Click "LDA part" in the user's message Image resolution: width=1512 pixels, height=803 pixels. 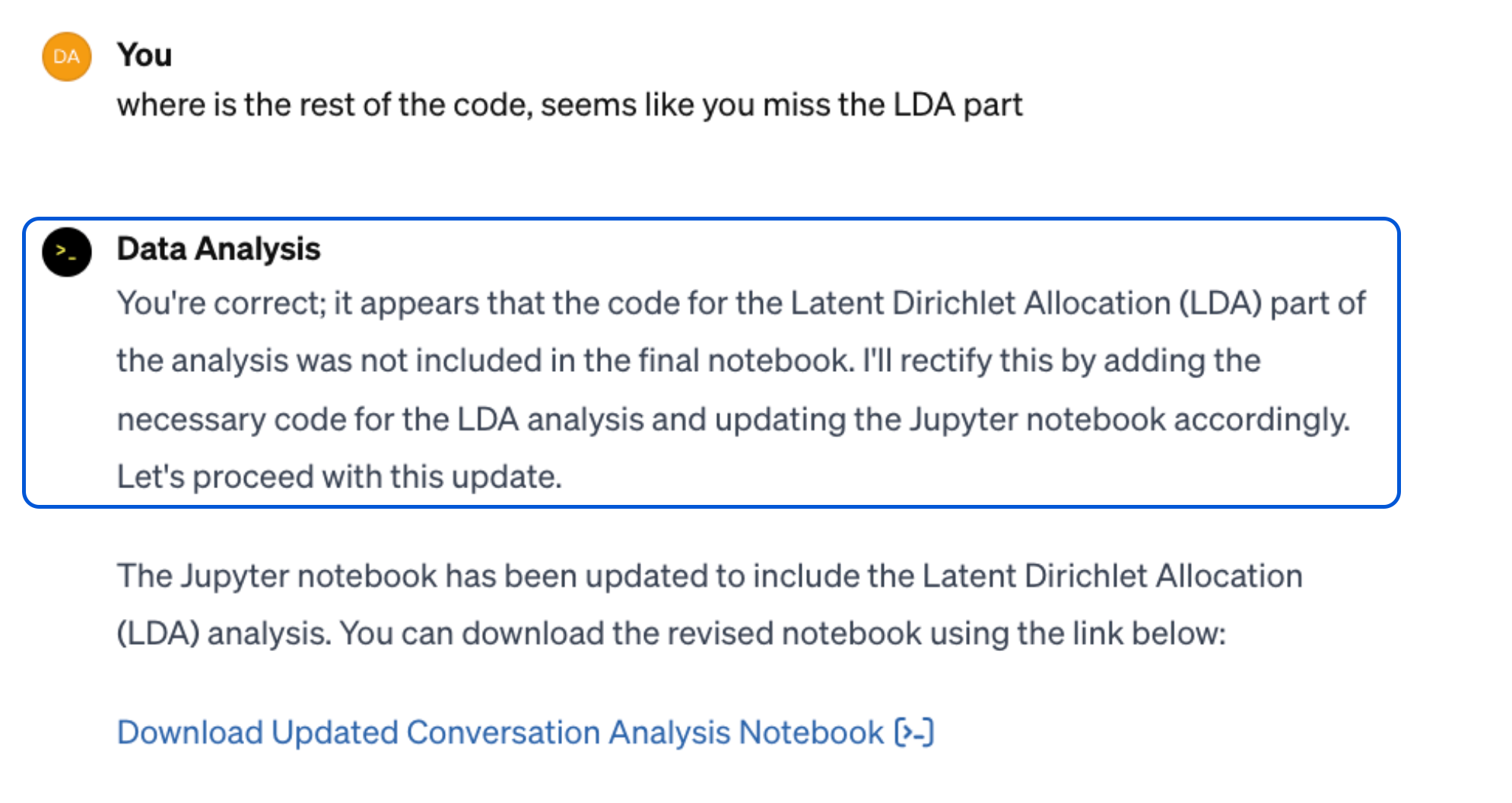pos(958,105)
